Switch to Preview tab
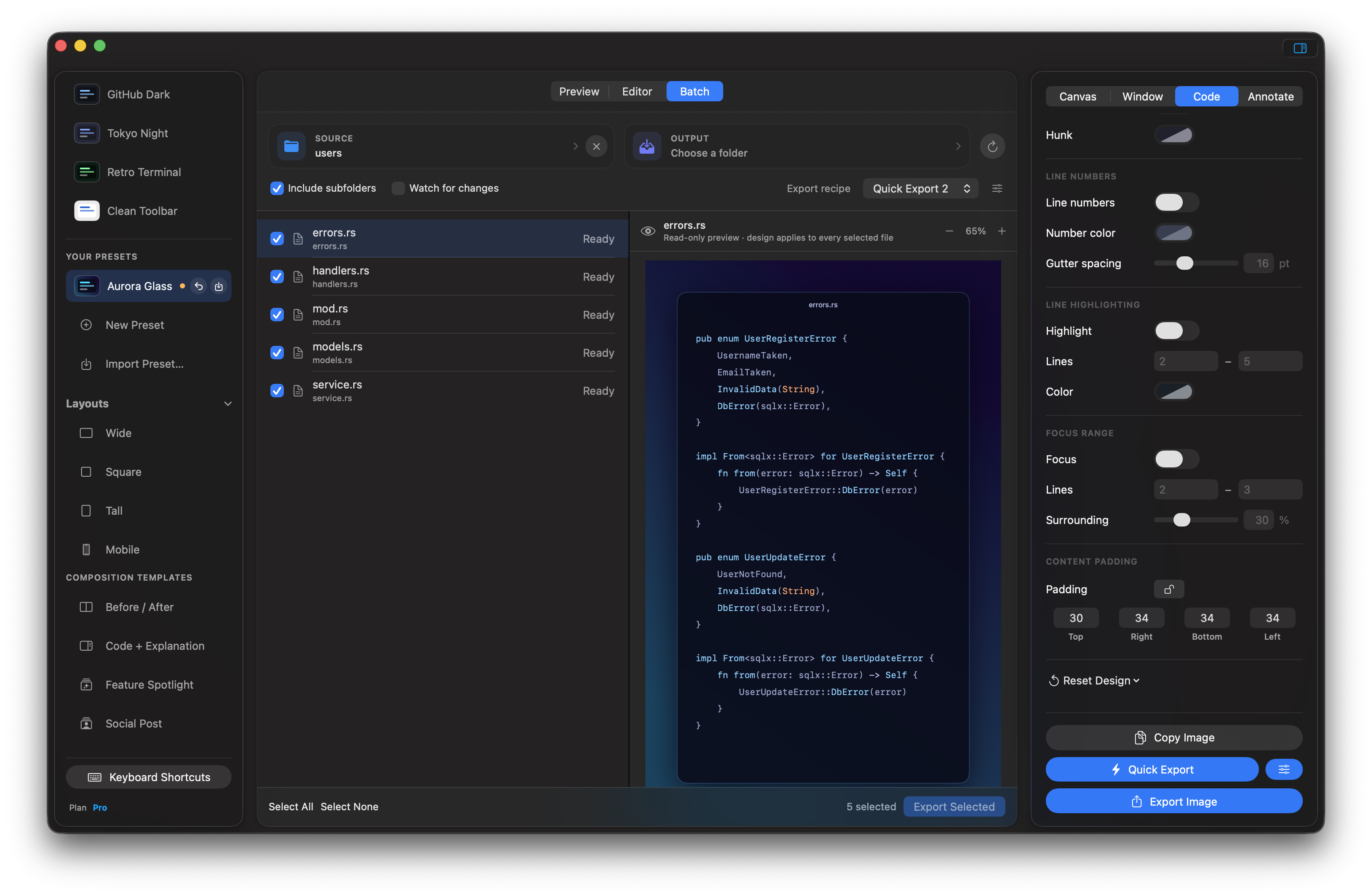 pyautogui.click(x=579, y=92)
